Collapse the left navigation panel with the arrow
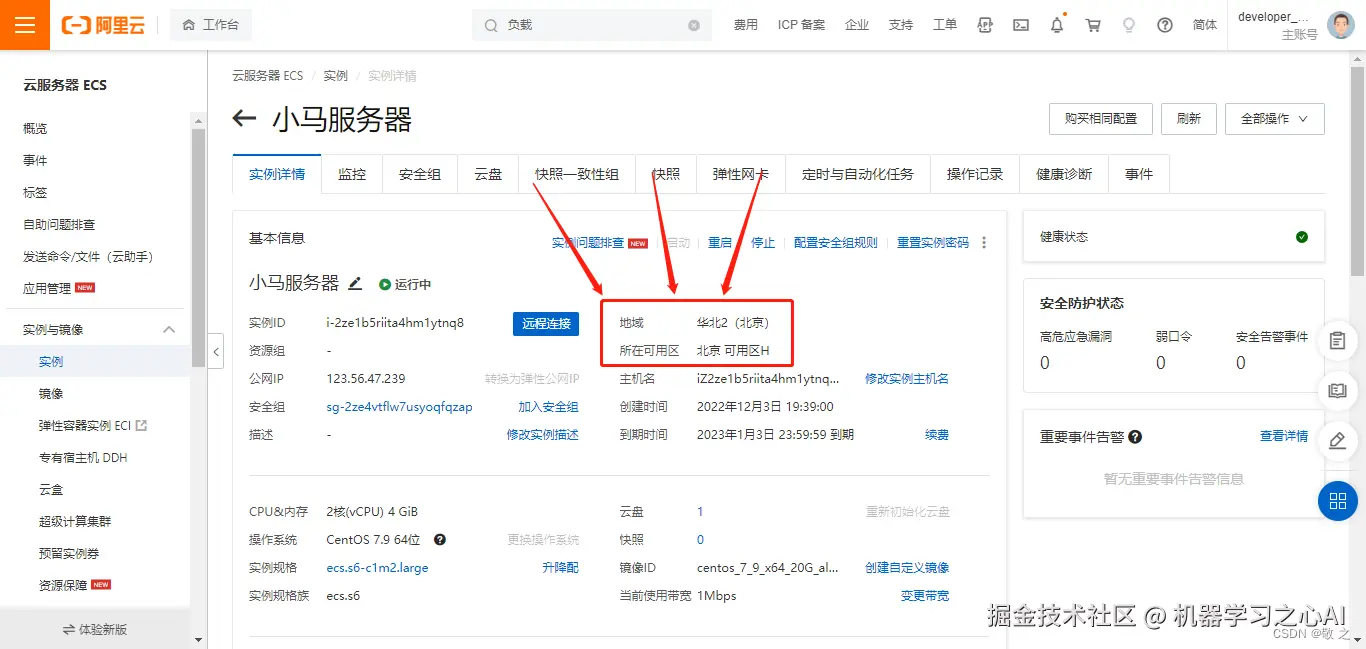Screen dimensions: 1366x649 tap(216, 352)
